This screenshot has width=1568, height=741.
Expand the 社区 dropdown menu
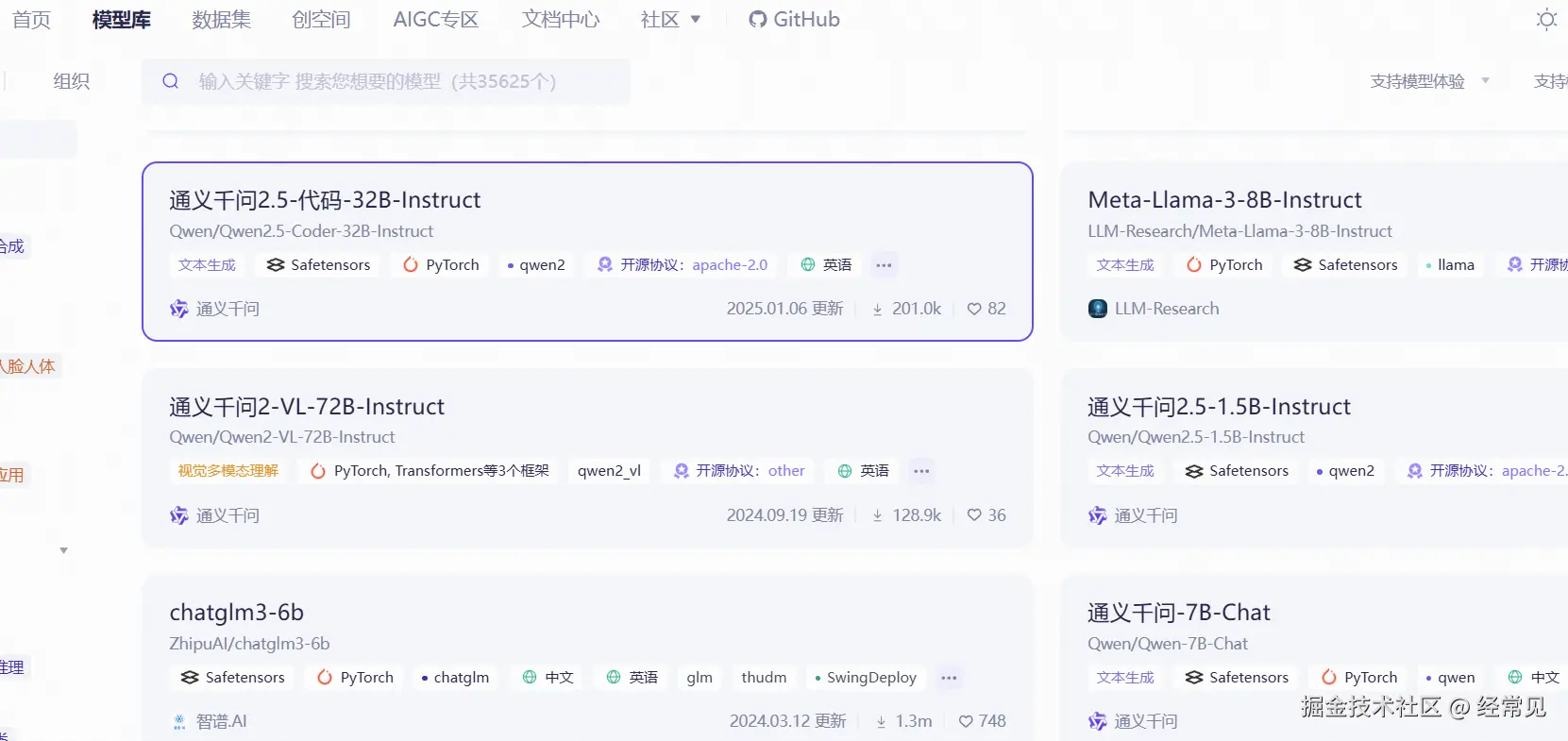point(670,19)
